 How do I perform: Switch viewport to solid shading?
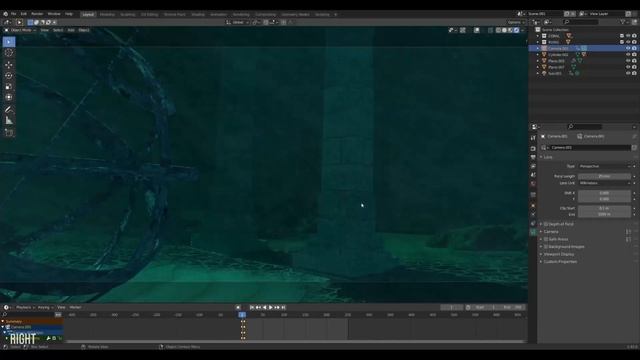coord(504,30)
